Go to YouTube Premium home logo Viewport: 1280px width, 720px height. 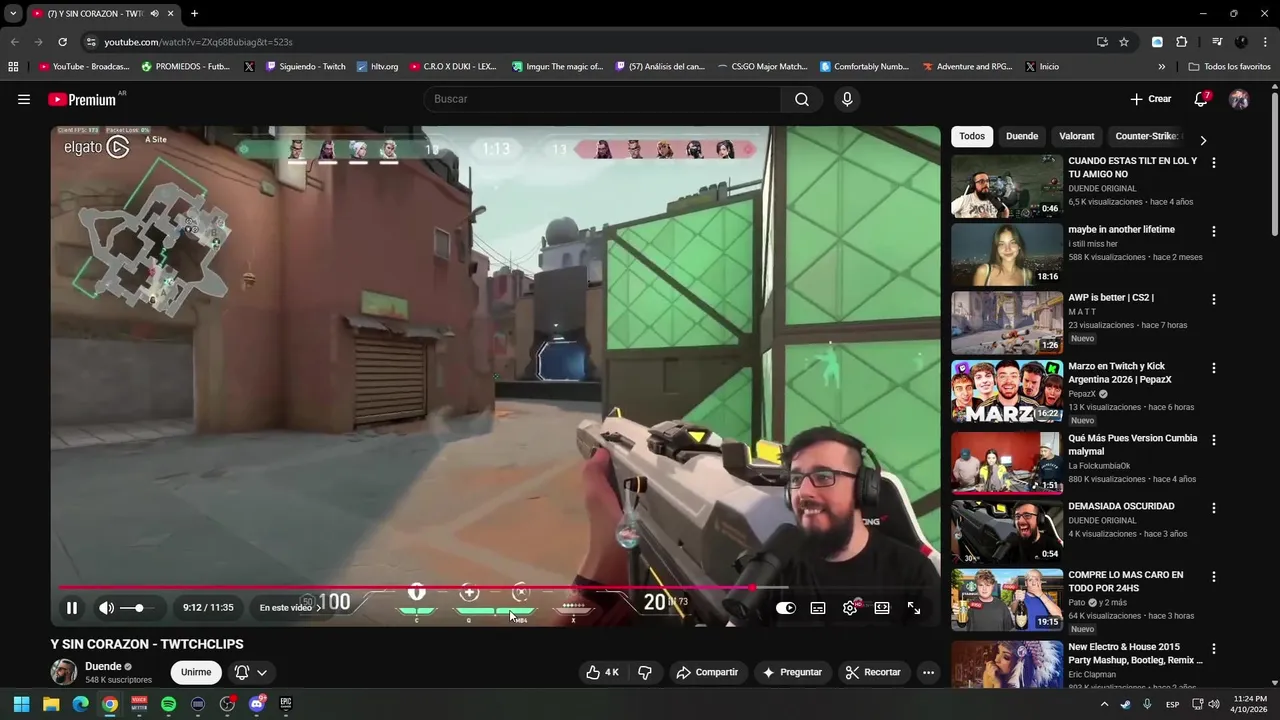82,99
